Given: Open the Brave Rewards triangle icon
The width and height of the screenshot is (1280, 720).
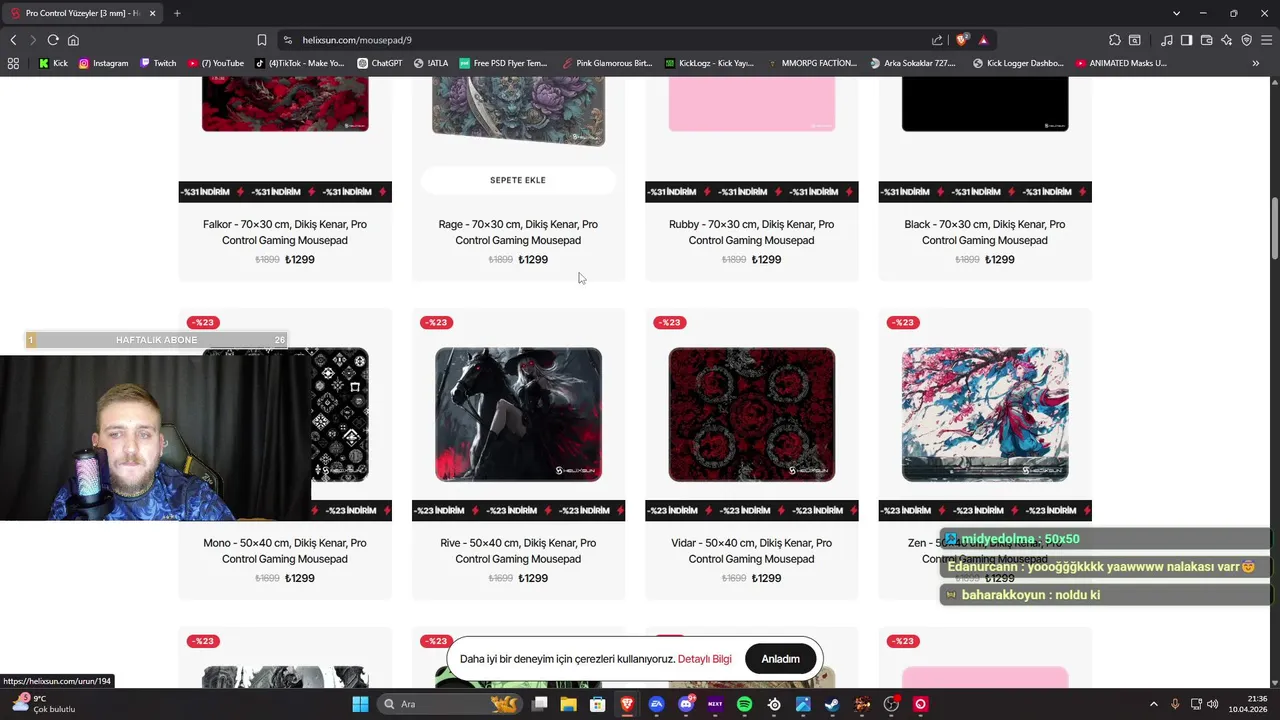Looking at the screenshot, I should pos(983,40).
